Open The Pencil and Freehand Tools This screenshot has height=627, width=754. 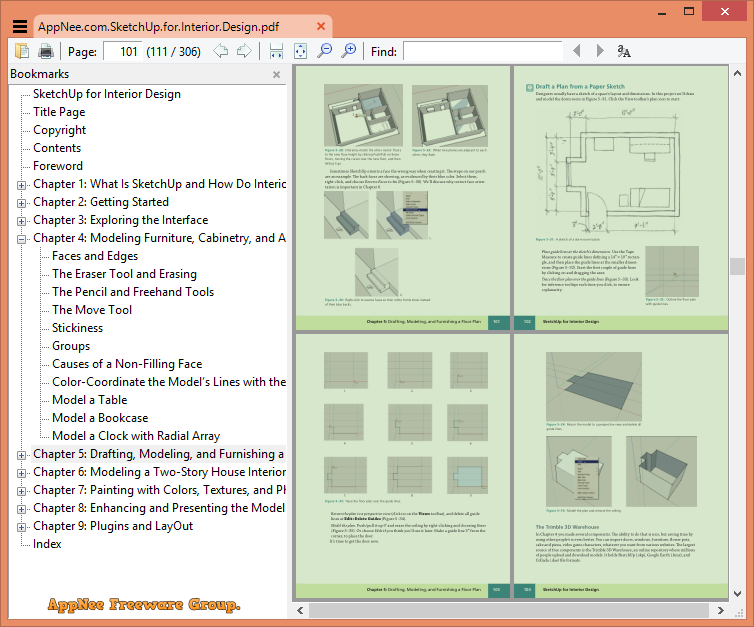coord(133,292)
